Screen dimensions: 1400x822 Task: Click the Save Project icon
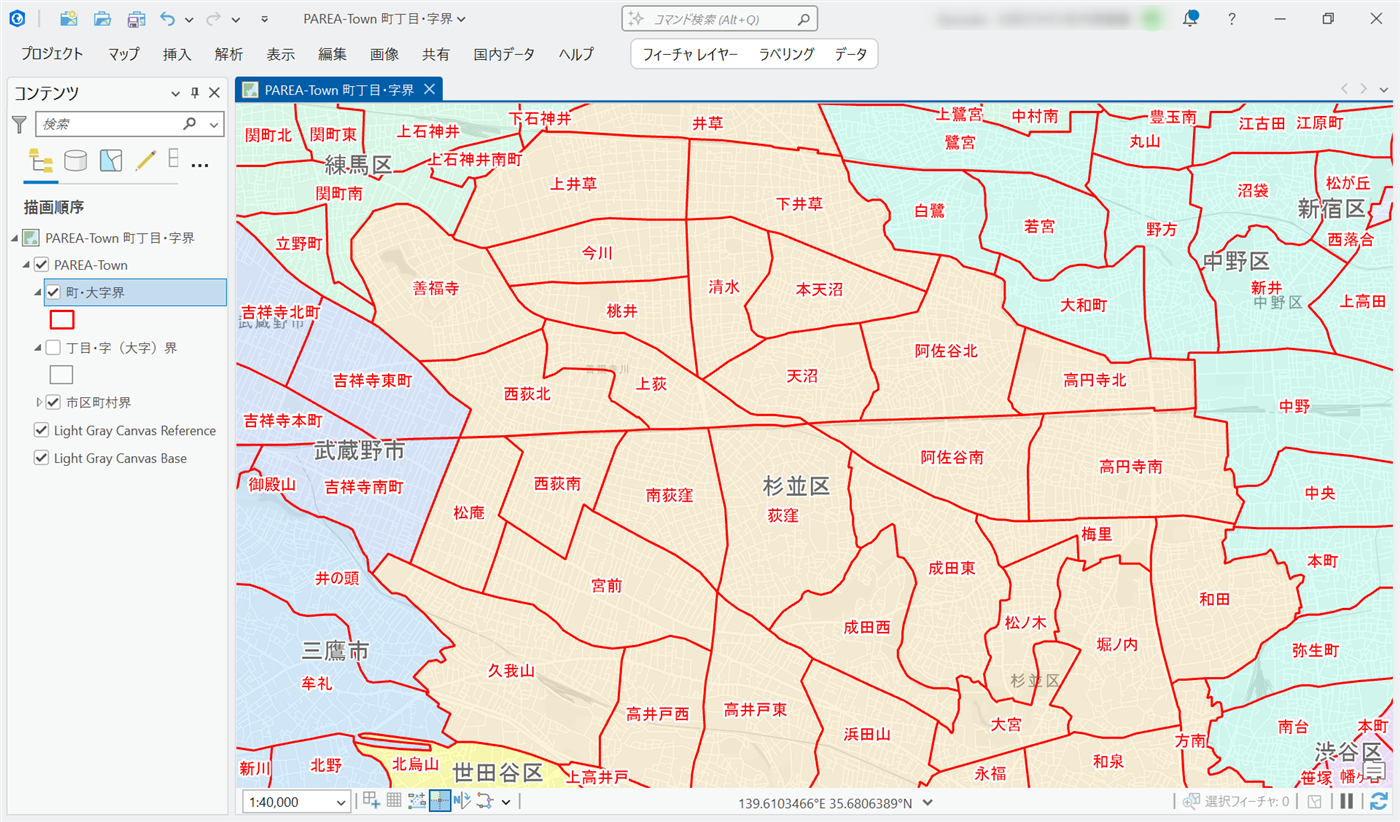[x=136, y=19]
